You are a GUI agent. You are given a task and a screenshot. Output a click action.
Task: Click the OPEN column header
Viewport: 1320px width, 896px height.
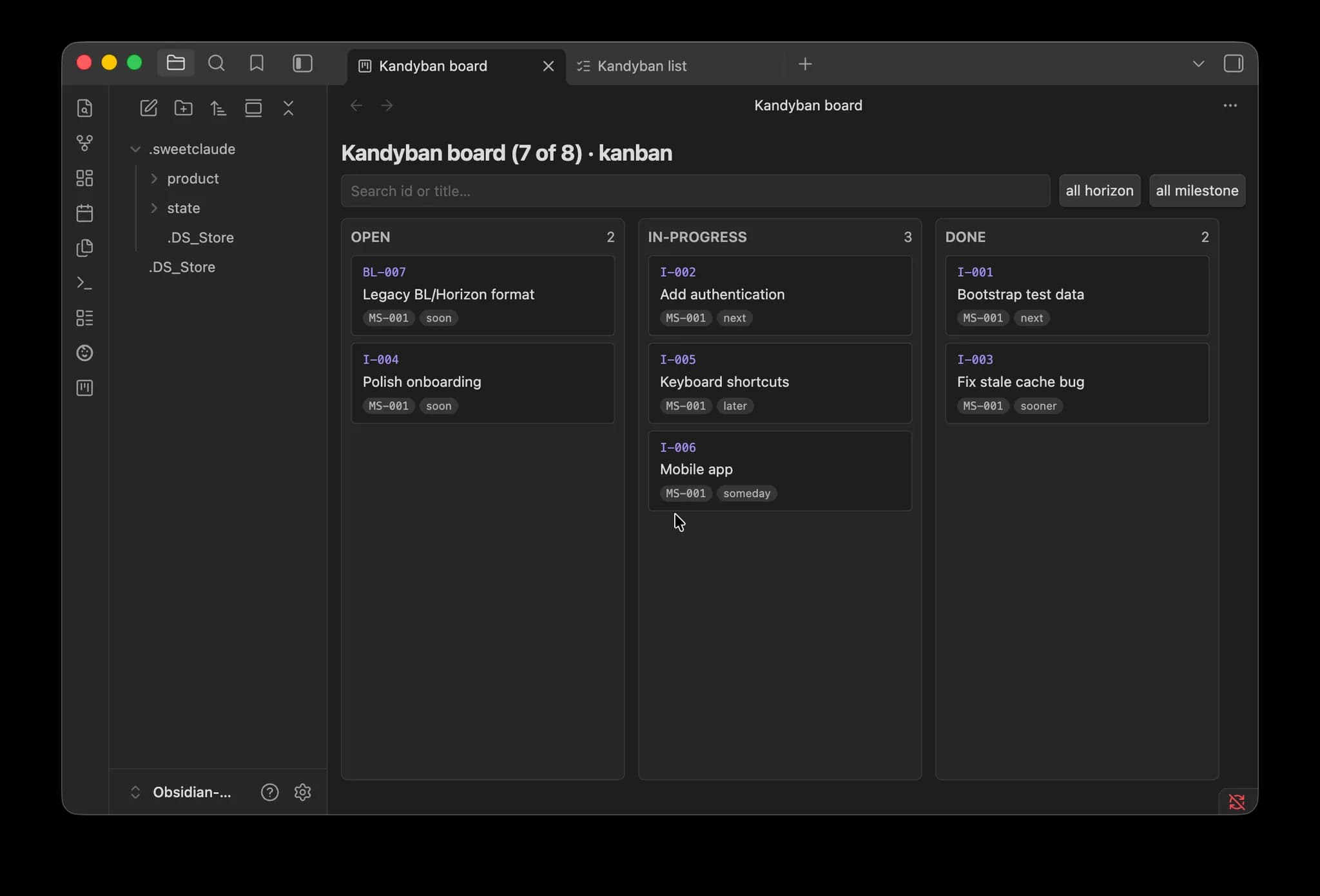370,237
